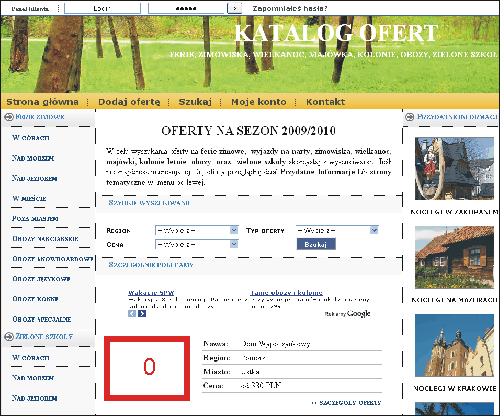Select Nad jeziorem in the top sidebar section
The width and height of the screenshot is (500, 416).
(x=35, y=178)
